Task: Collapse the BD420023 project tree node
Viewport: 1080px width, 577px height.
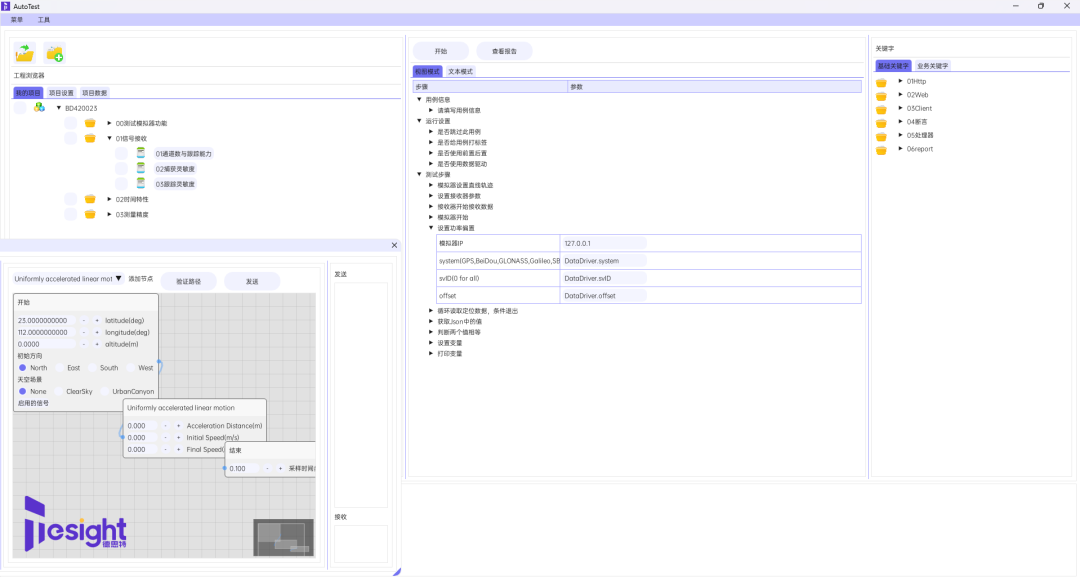Action: 59,108
